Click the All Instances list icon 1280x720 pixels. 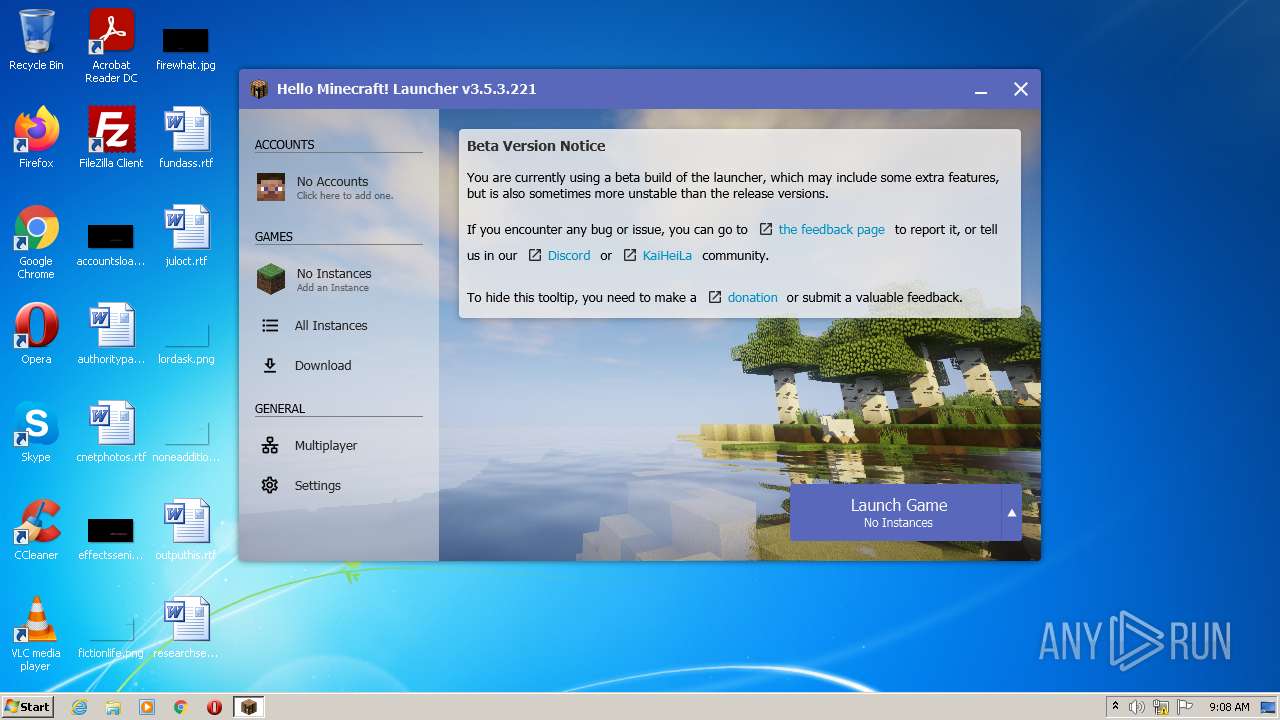click(x=270, y=325)
